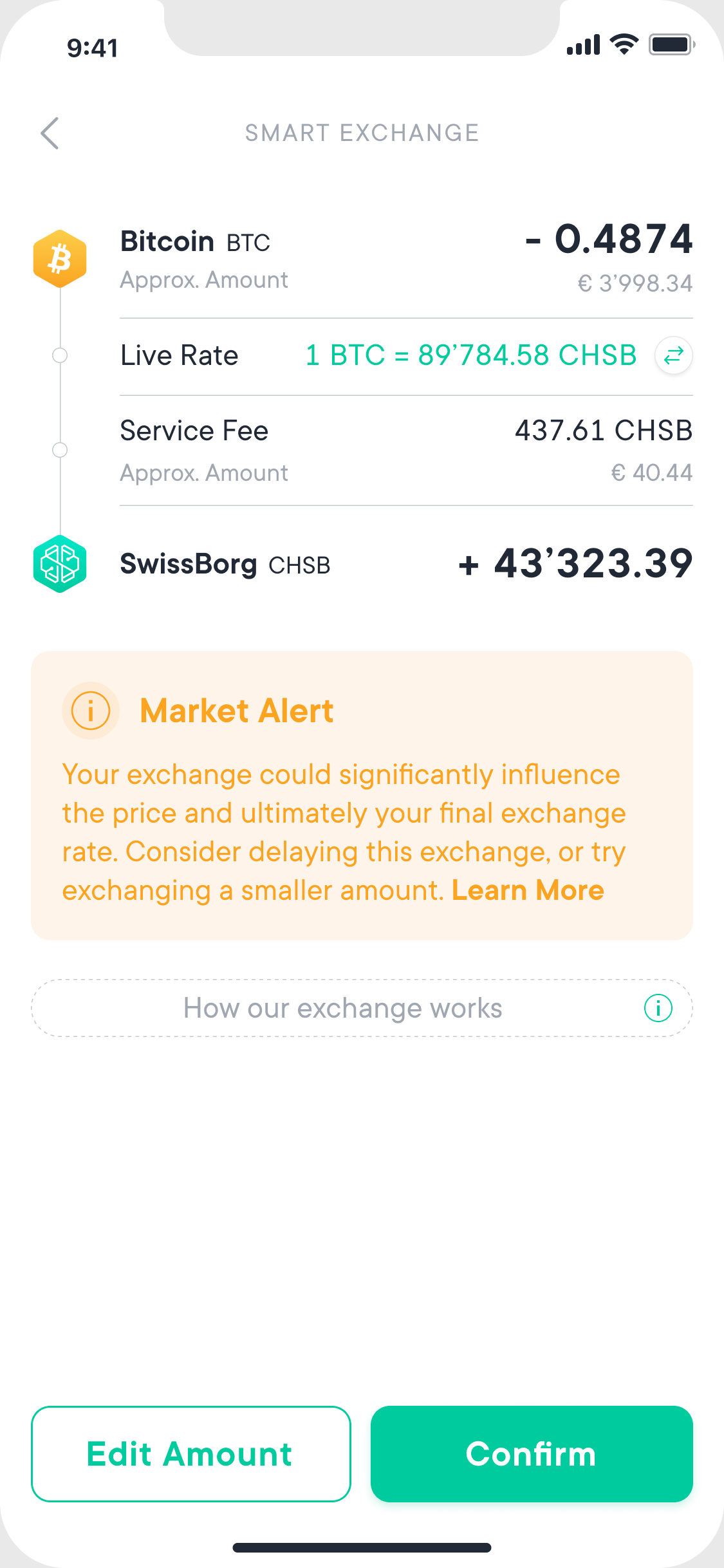This screenshot has height=1568, width=724.
Task: Tap the service fee timeline node
Action: (x=60, y=450)
